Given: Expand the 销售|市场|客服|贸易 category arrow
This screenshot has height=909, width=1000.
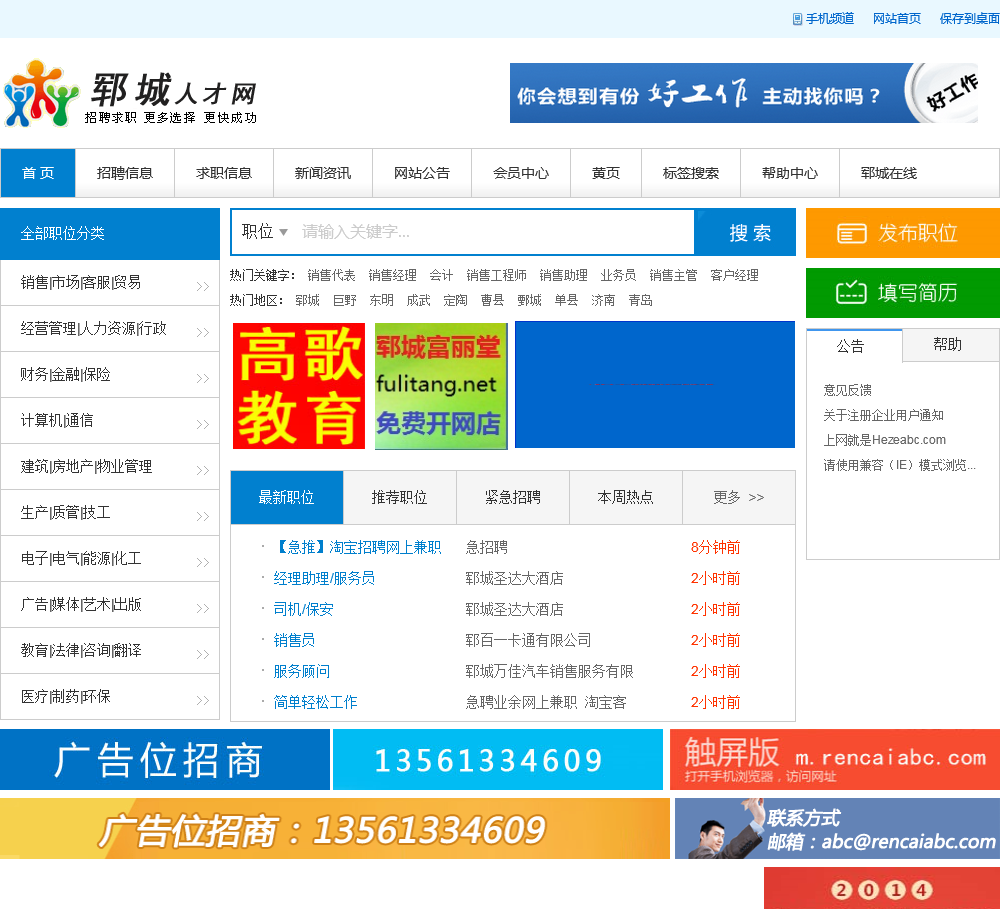Looking at the screenshot, I should [203, 286].
